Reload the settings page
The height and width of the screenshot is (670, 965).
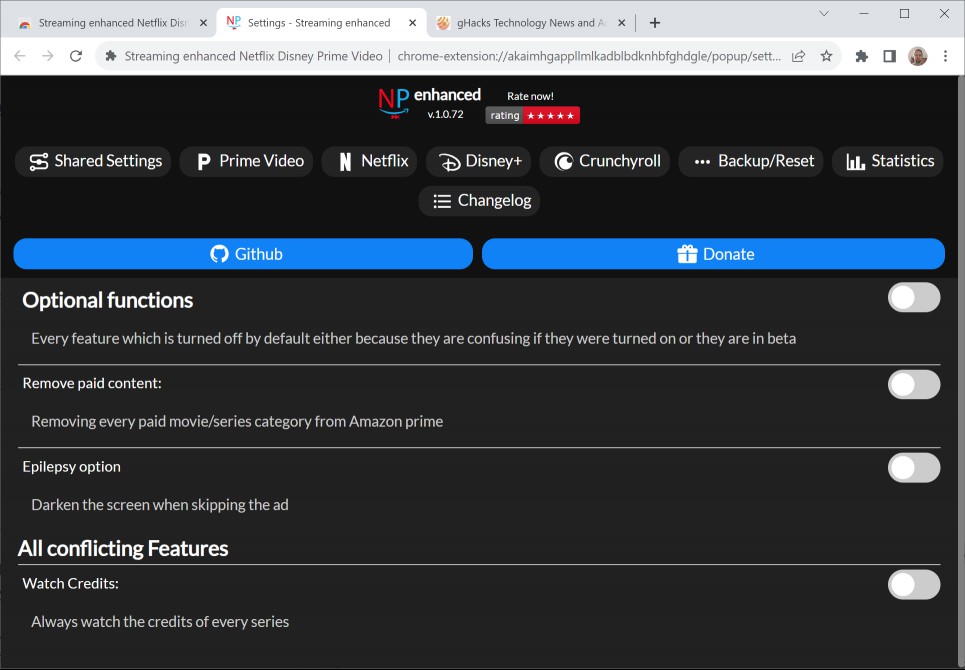click(x=76, y=56)
